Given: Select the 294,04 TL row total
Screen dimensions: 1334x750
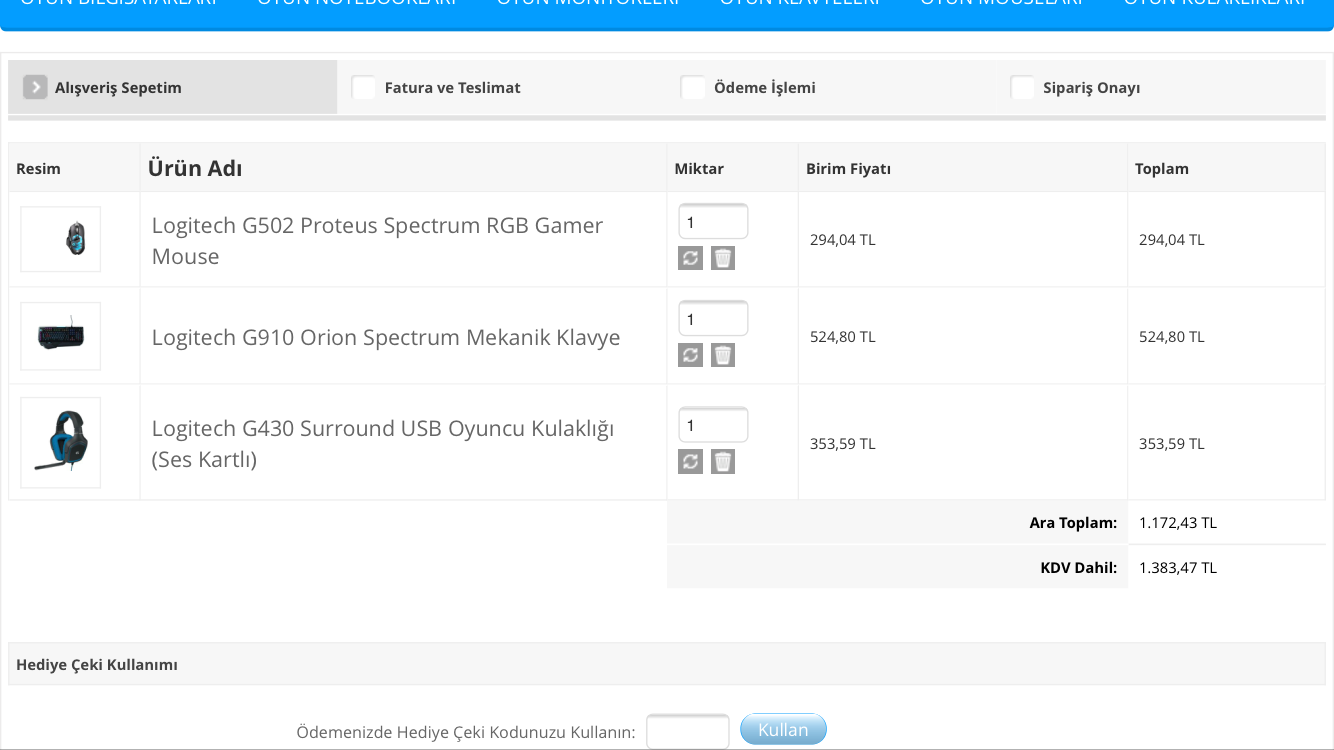Looking at the screenshot, I should point(1172,240).
